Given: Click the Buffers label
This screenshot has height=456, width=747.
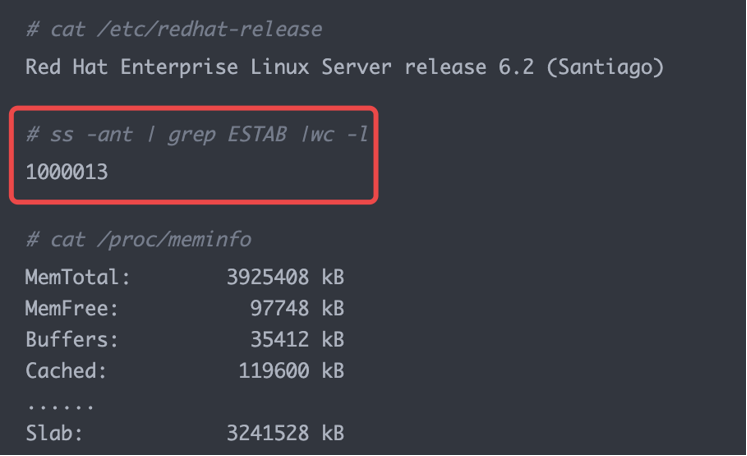Looking at the screenshot, I should 71,339.
